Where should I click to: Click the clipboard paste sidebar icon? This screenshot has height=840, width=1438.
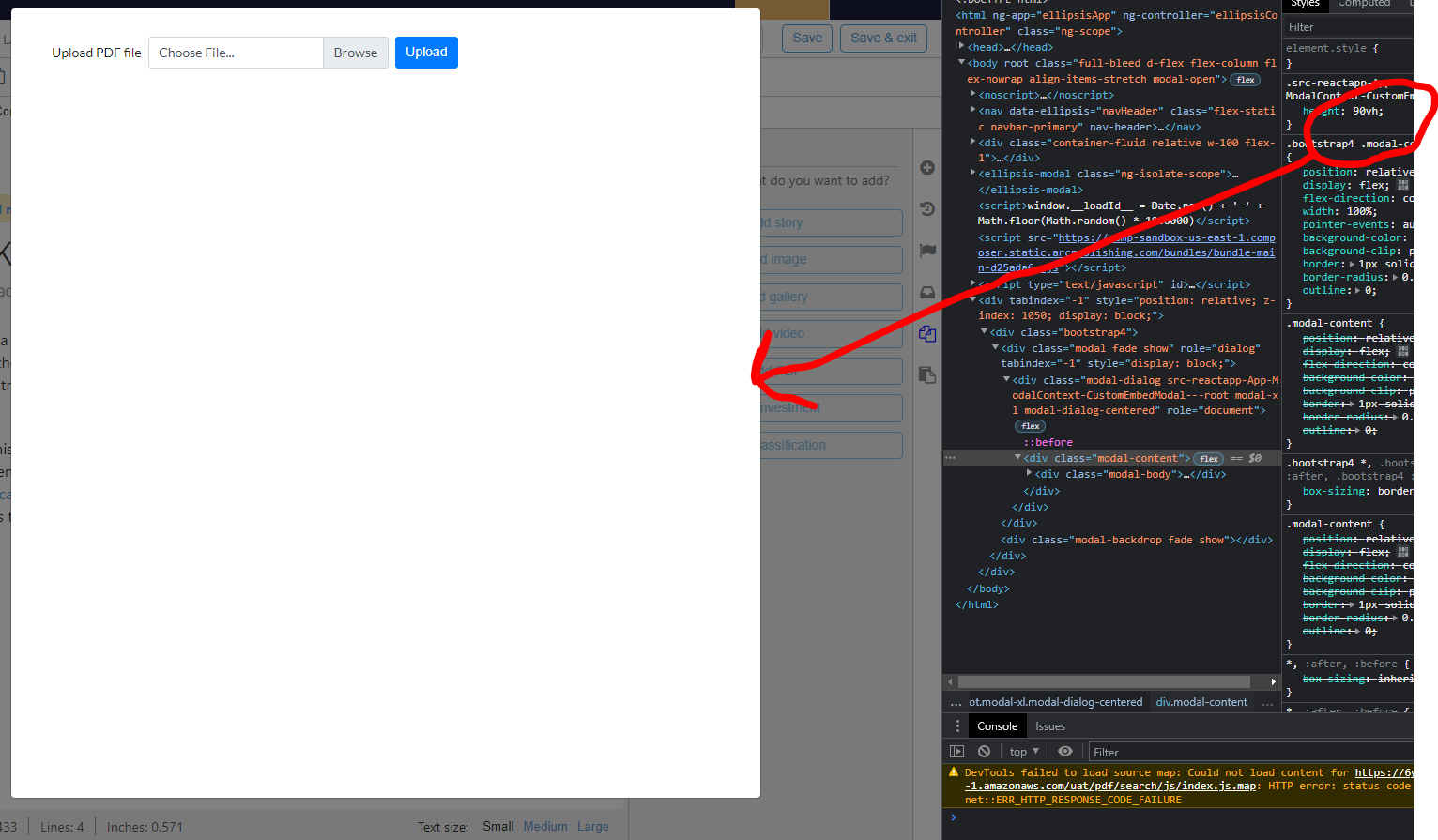point(927,374)
